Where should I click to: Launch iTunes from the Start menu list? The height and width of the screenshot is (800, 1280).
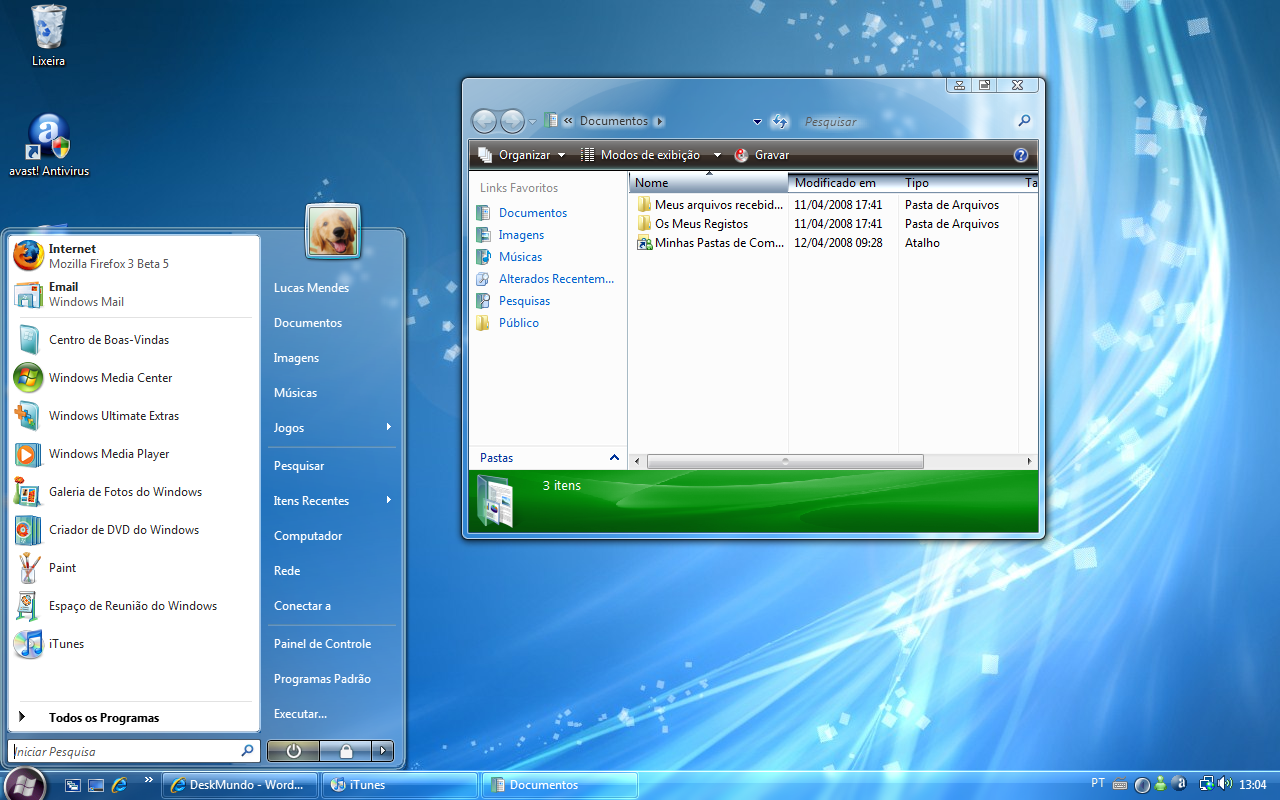coord(133,644)
